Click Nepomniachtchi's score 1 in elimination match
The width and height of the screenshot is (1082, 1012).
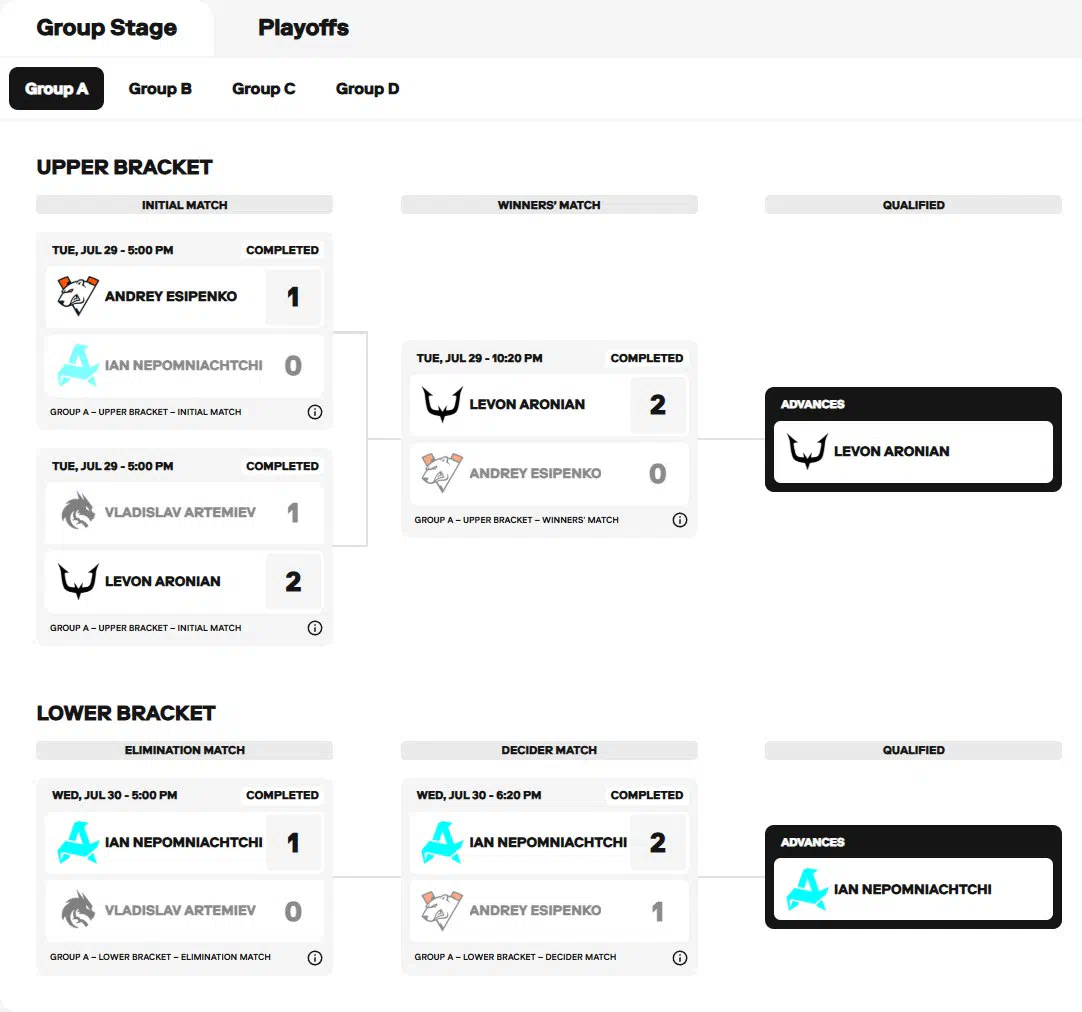(x=293, y=842)
